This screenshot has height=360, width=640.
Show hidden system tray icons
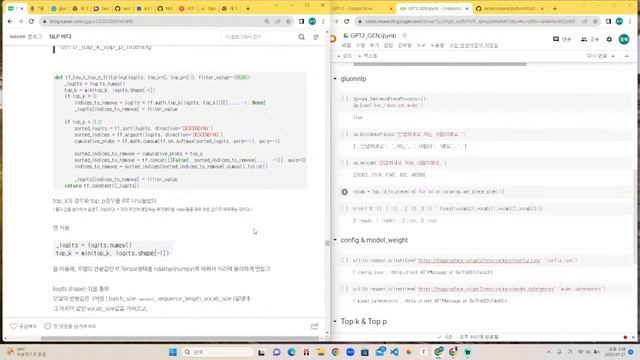[x=549, y=352]
